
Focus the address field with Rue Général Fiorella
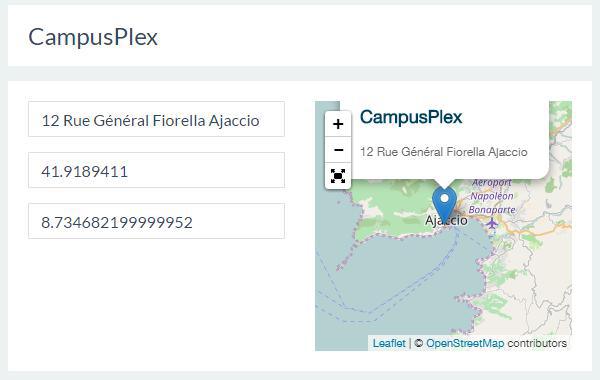(157, 119)
